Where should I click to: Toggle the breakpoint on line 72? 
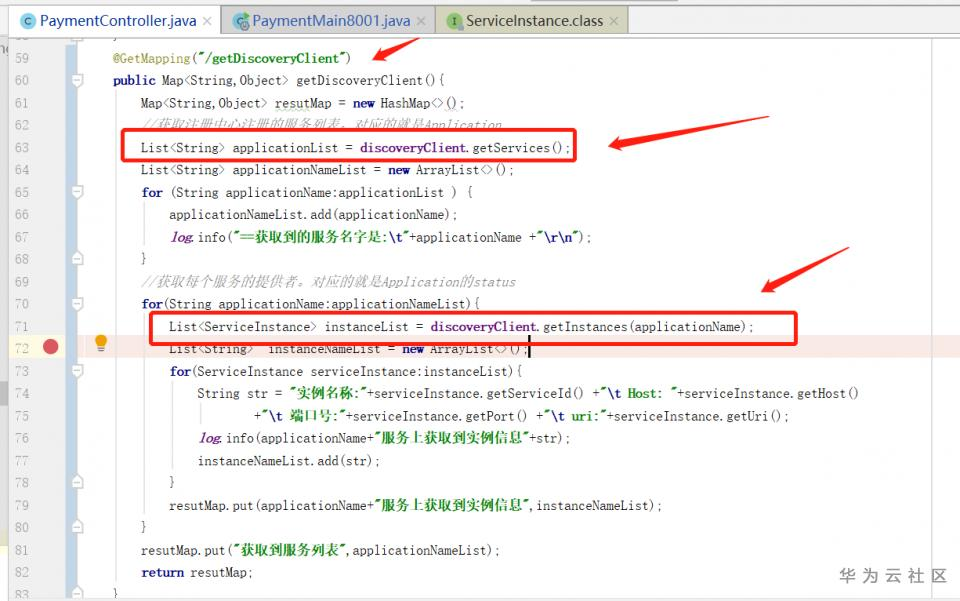tap(51, 347)
